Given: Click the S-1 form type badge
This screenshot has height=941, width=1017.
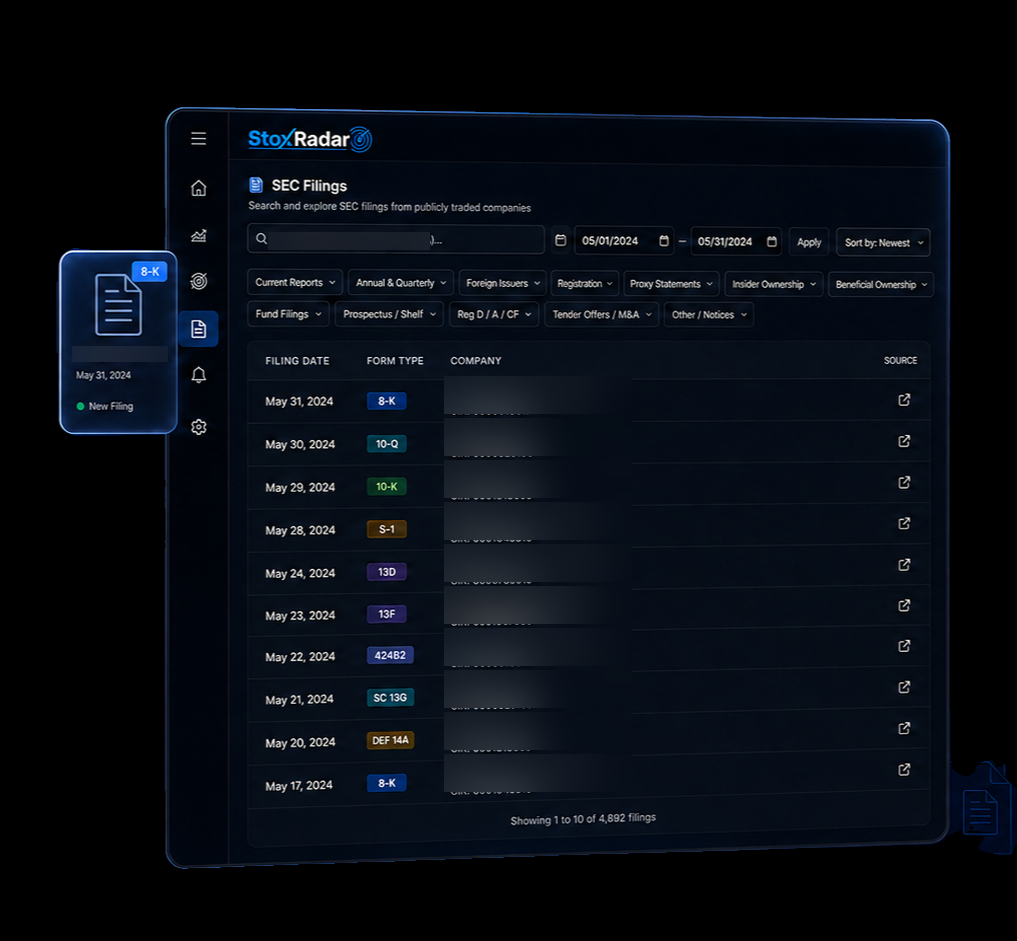Looking at the screenshot, I should point(387,529).
